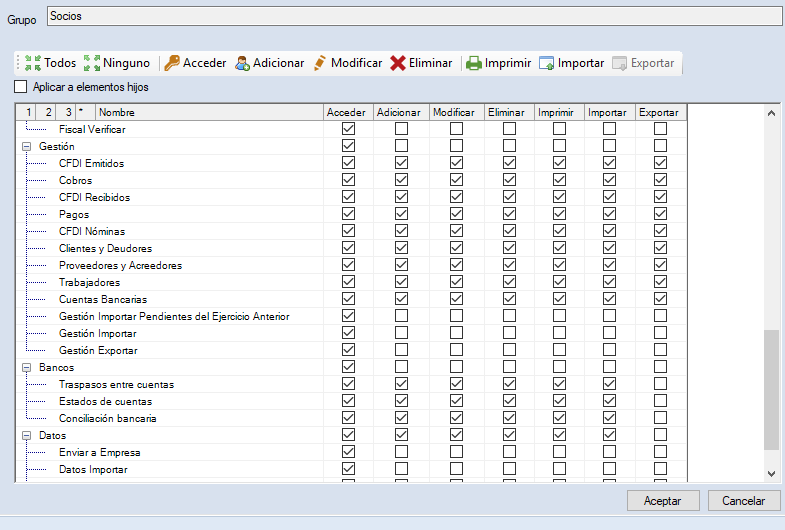The image size is (785, 530).
Task: Click the Acceder key icon
Action: 172,63
